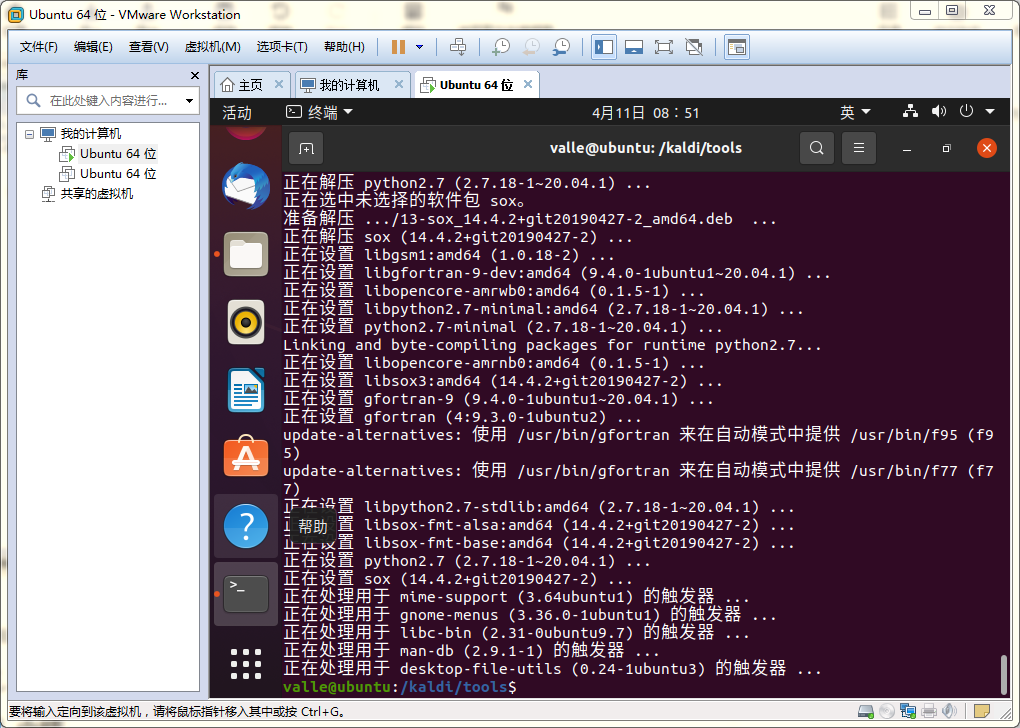
Task: Open the 虚拟机(M) menu
Action: tap(212, 47)
